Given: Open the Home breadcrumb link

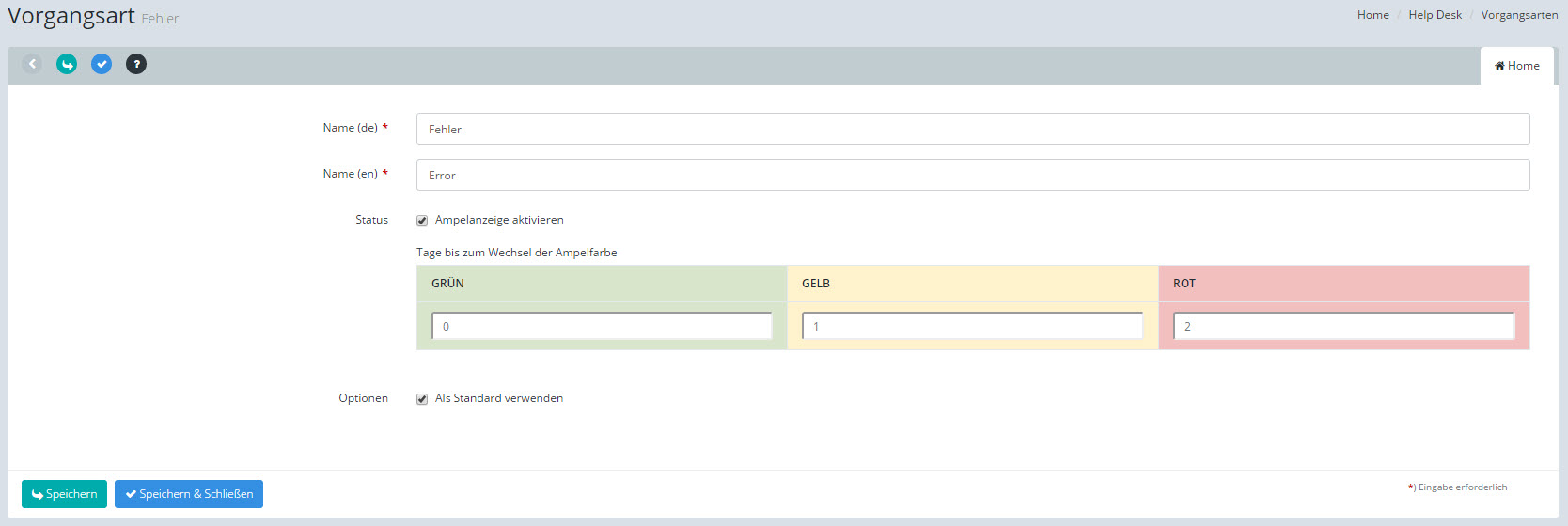Looking at the screenshot, I should coord(1372,15).
